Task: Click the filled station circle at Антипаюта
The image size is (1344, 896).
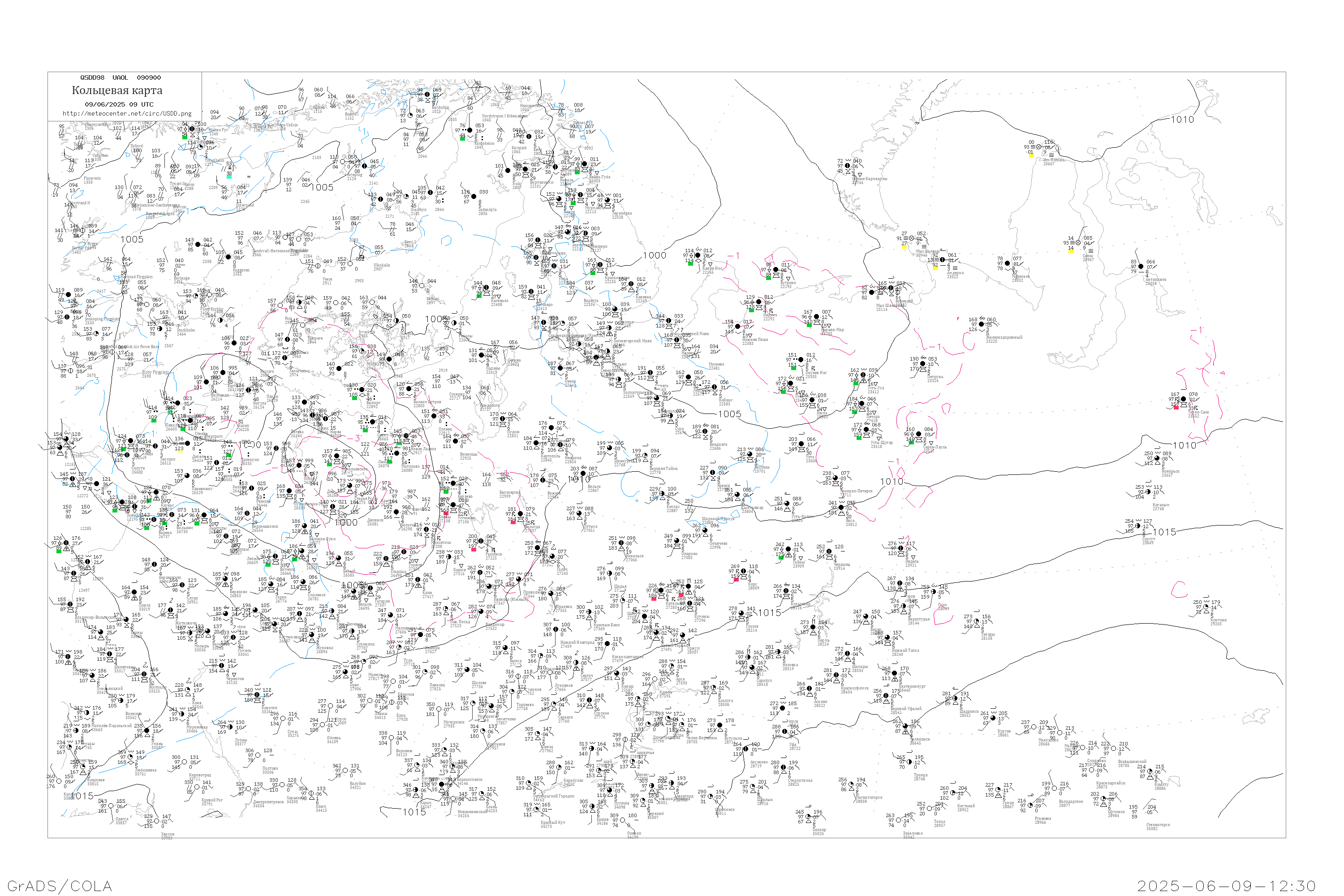Action: pos(1141,266)
